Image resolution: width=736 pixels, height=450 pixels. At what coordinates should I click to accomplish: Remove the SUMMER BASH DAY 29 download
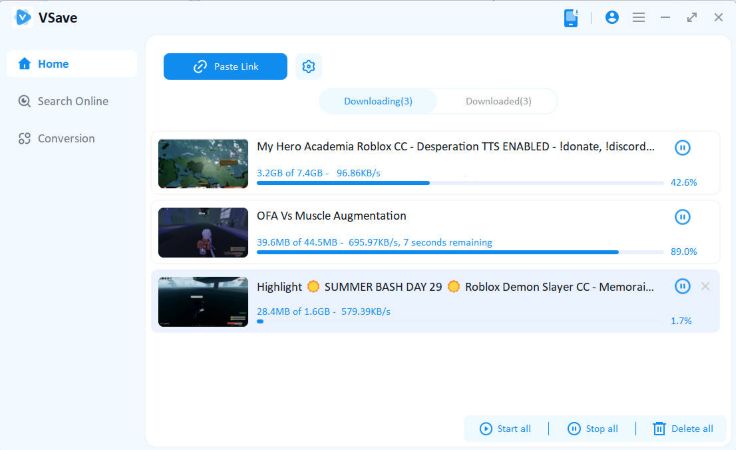(705, 286)
